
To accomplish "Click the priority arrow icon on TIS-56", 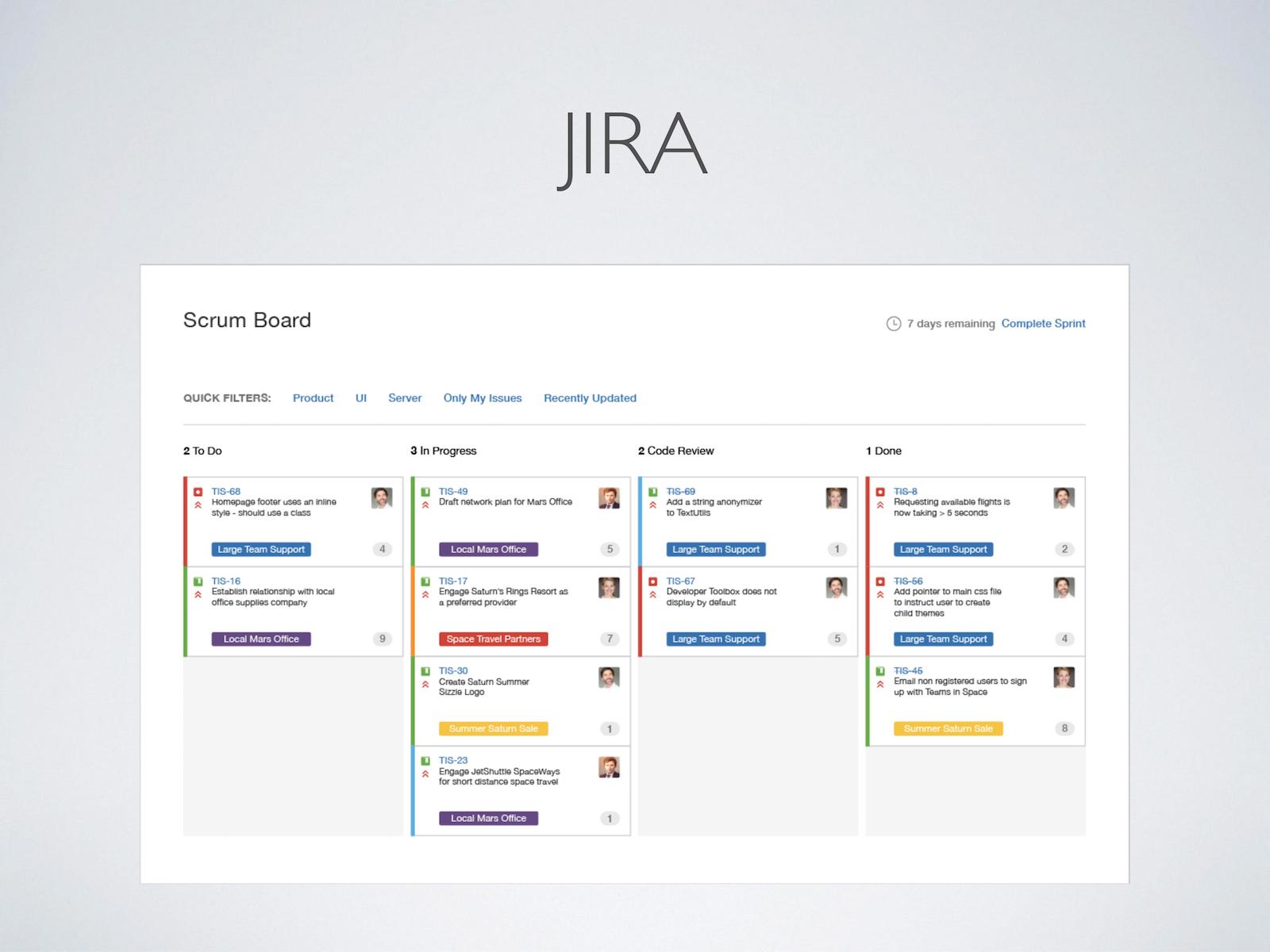I will coord(880,594).
